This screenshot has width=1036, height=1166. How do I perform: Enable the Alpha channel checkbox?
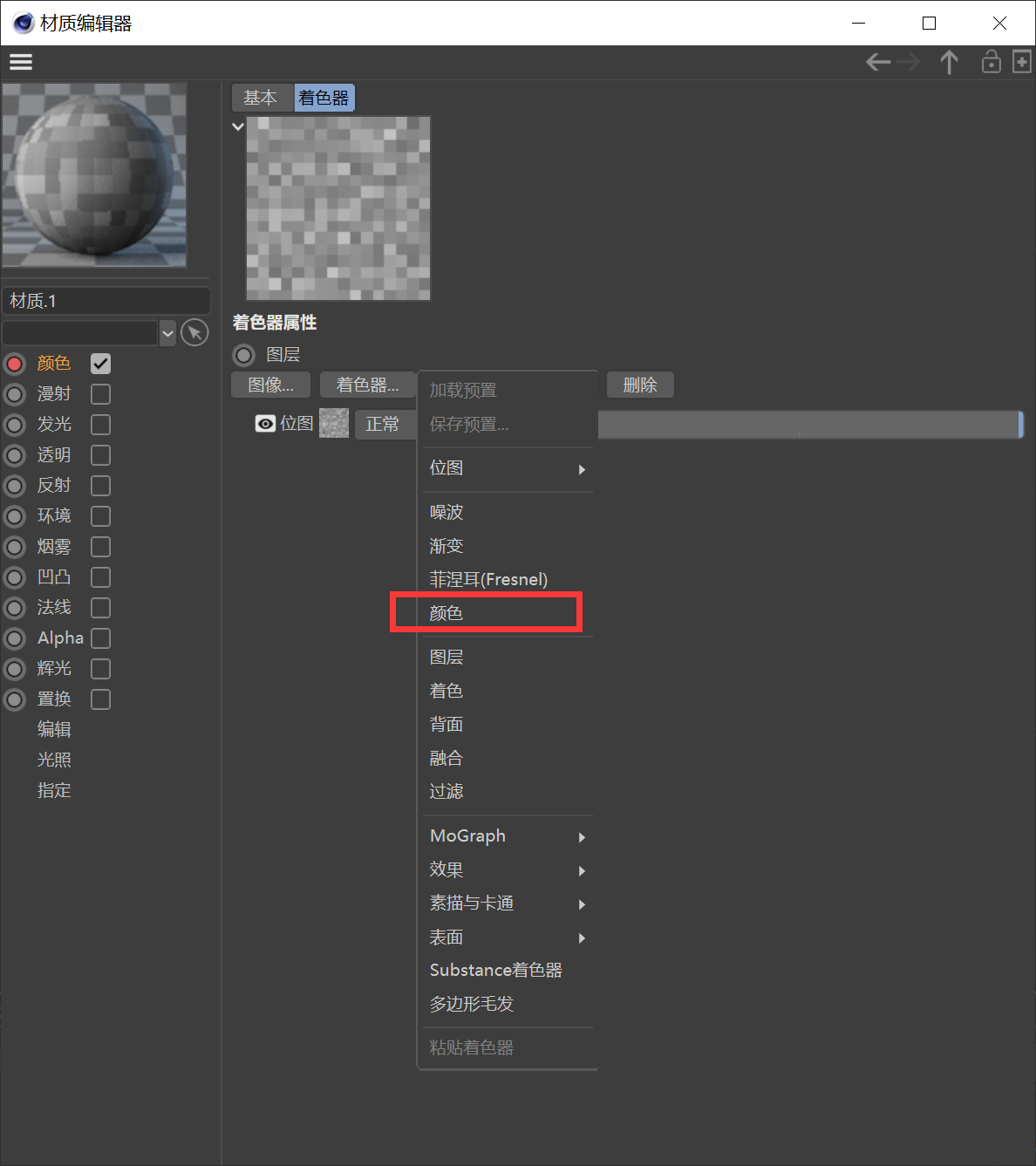coord(101,638)
